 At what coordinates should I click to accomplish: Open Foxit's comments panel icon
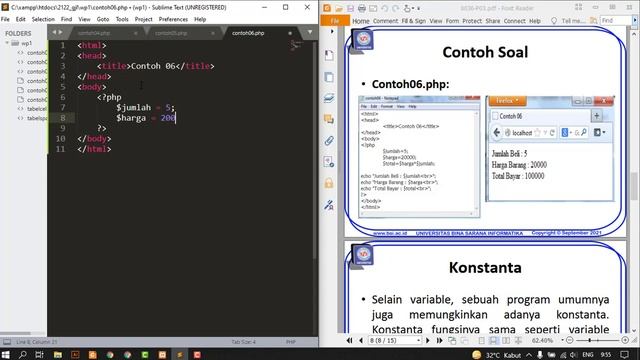tap(329, 119)
